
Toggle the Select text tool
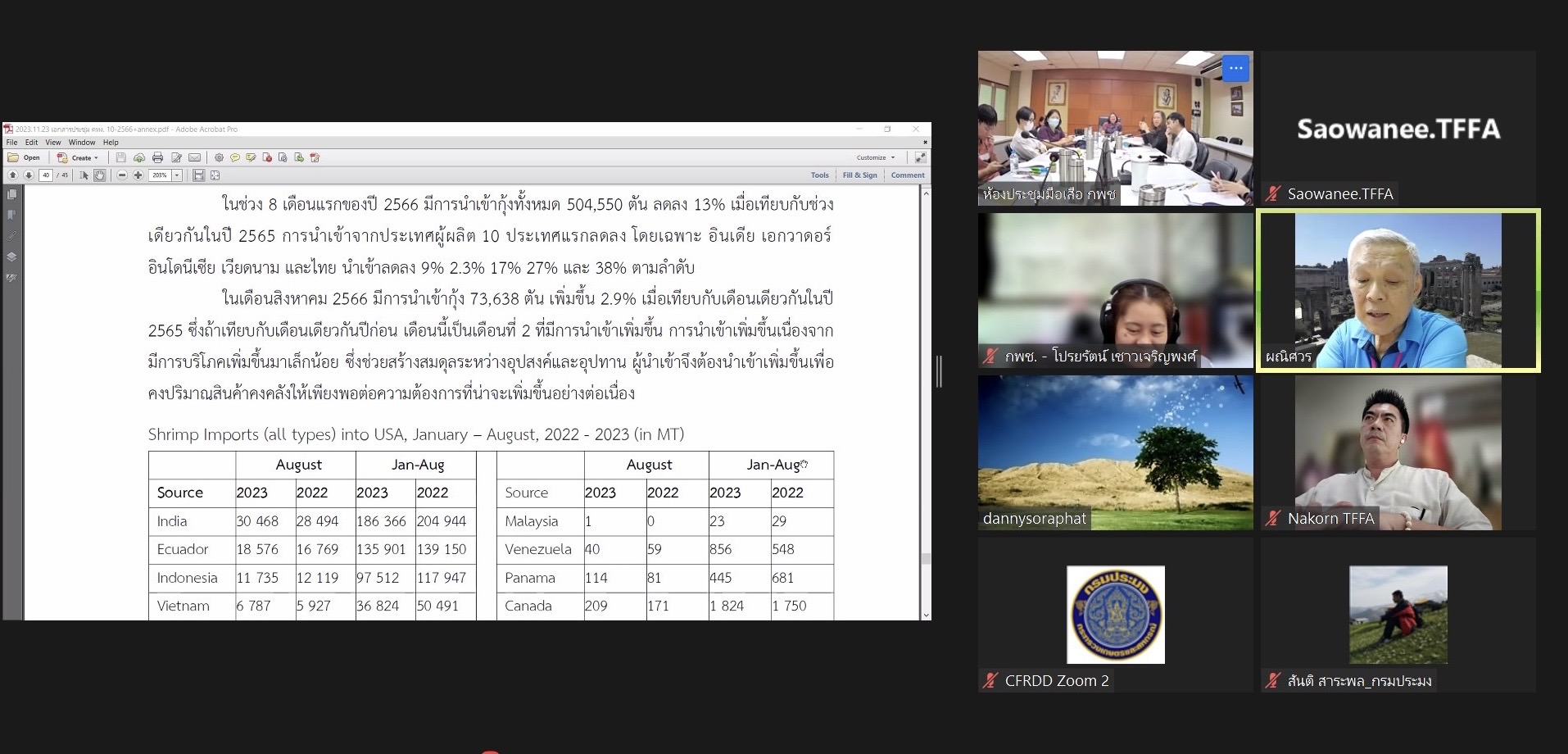pyautogui.click(x=84, y=175)
